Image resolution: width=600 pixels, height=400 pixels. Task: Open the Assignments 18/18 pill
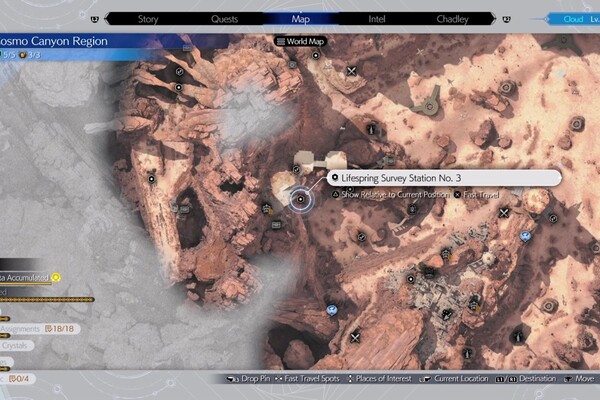tap(38, 329)
